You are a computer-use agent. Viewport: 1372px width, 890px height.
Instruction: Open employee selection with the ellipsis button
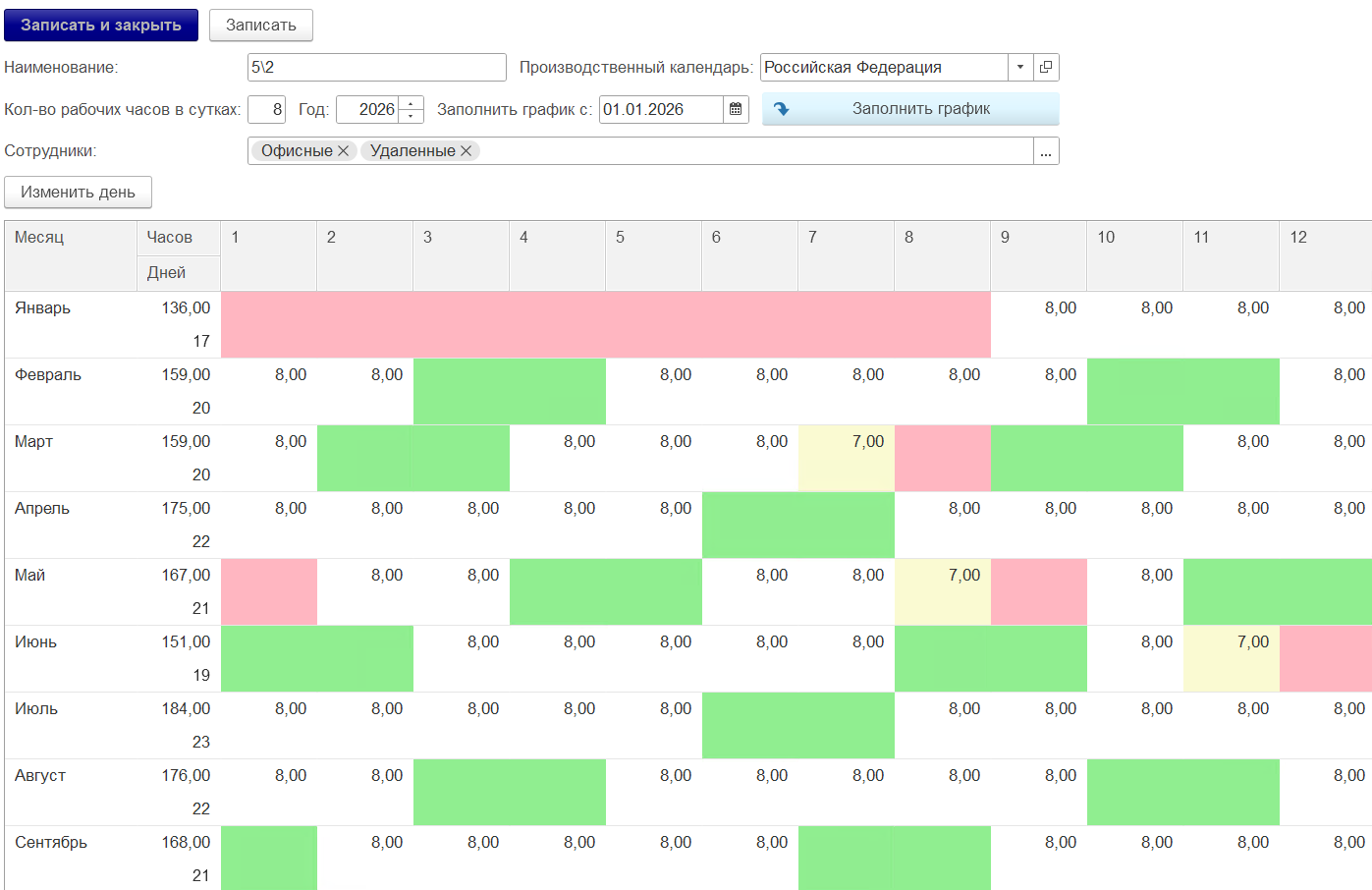tap(1046, 151)
